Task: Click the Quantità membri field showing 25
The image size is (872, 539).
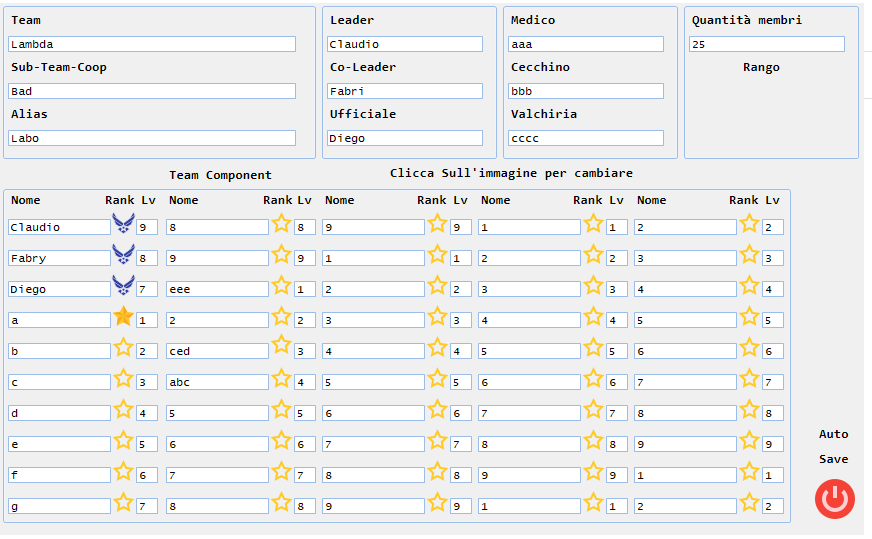Action: 767,44
